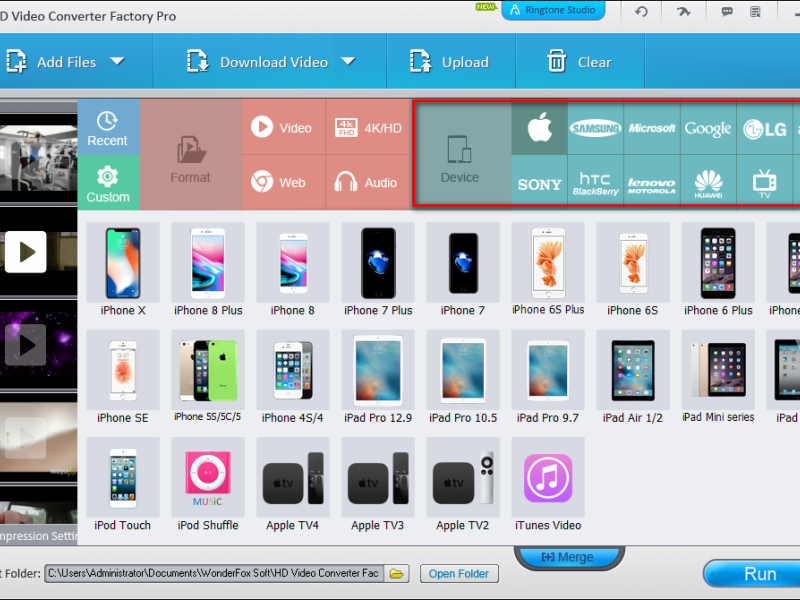Click the Open Folder button
The height and width of the screenshot is (600, 800).
coord(459,573)
